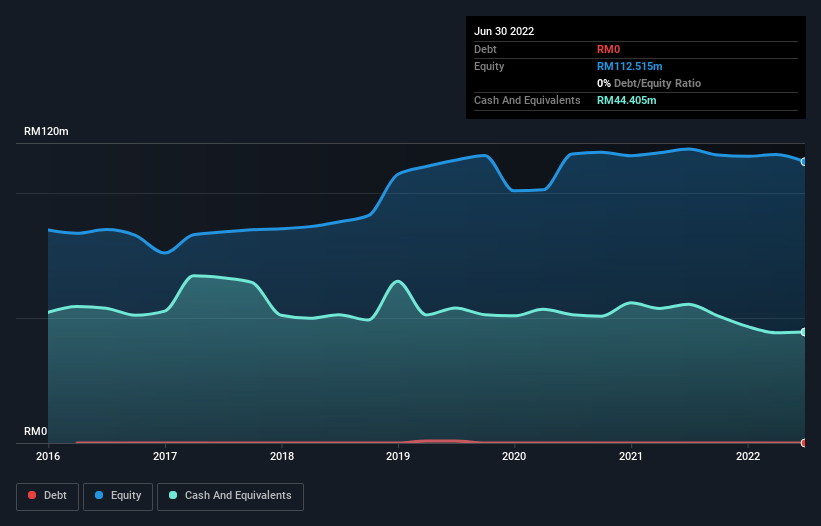Click the RM112.515m equity value
The width and height of the screenshot is (821, 526).
tap(629, 66)
